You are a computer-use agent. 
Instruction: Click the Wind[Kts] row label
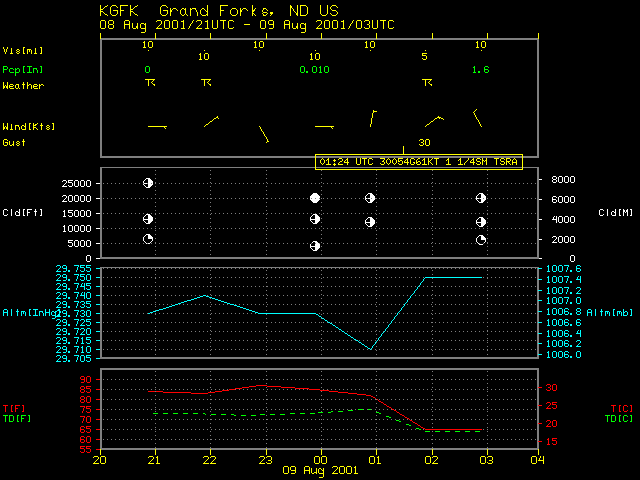pyautogui.click(x=29, y=127)
